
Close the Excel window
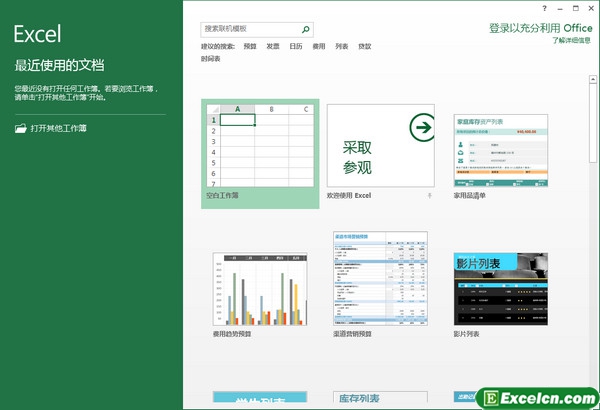[591, 8]
